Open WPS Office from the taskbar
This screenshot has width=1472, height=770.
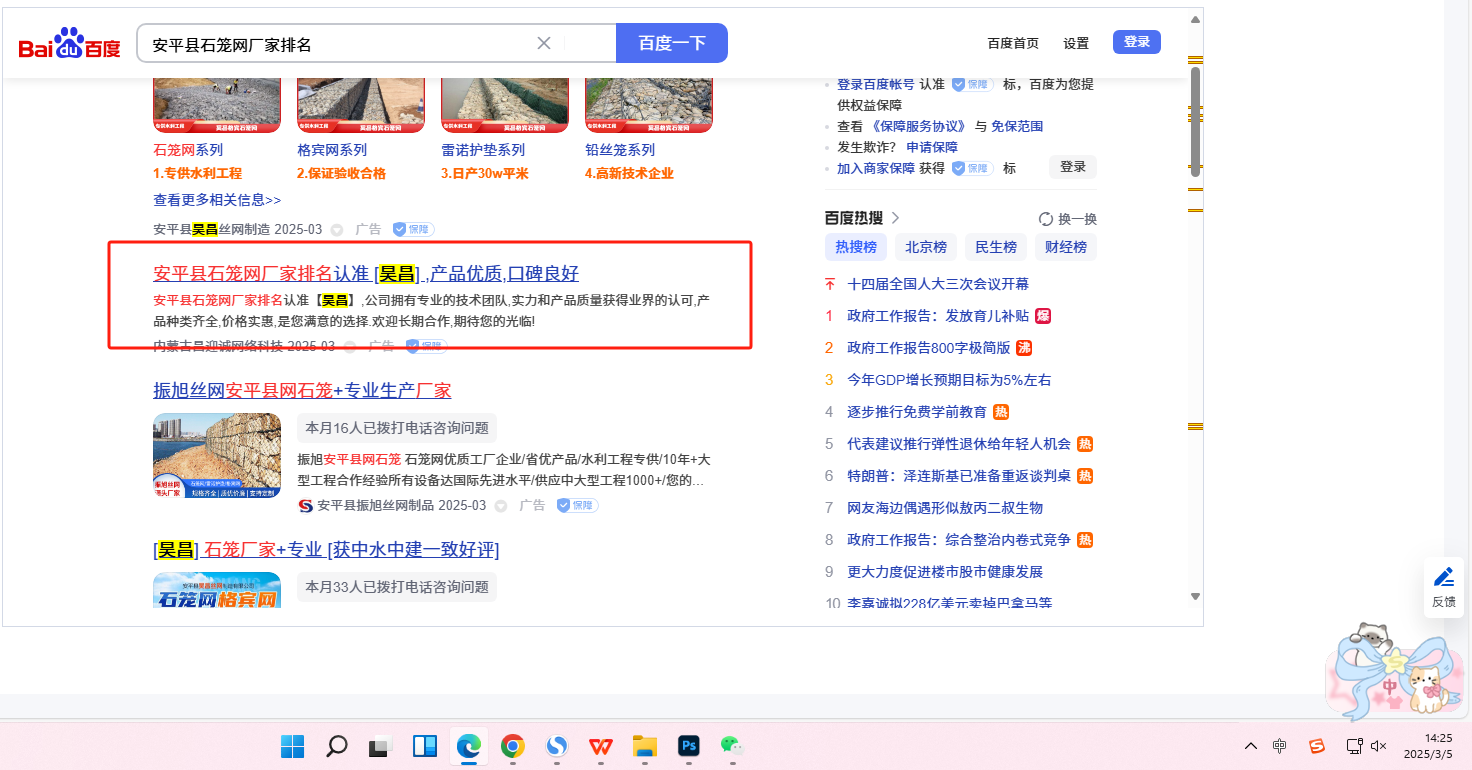coord(601,746)
